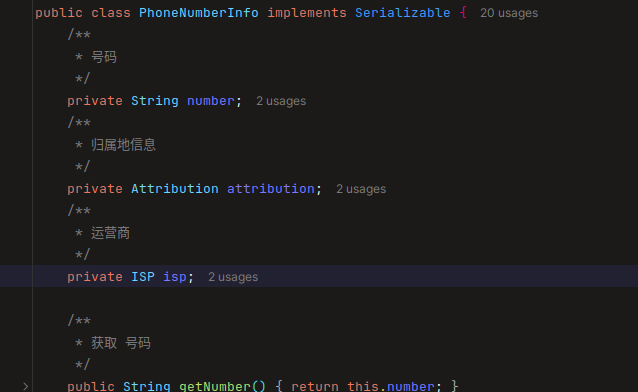
Task: Click the implements keyword
Action: tap(306, 13)
